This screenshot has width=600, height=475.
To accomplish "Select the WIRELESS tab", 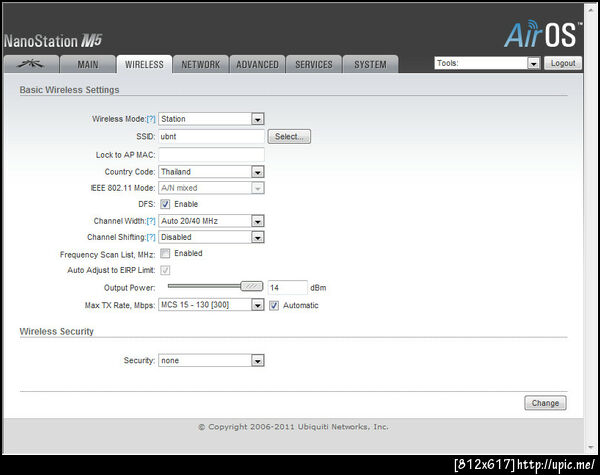I will click(144, 64).
